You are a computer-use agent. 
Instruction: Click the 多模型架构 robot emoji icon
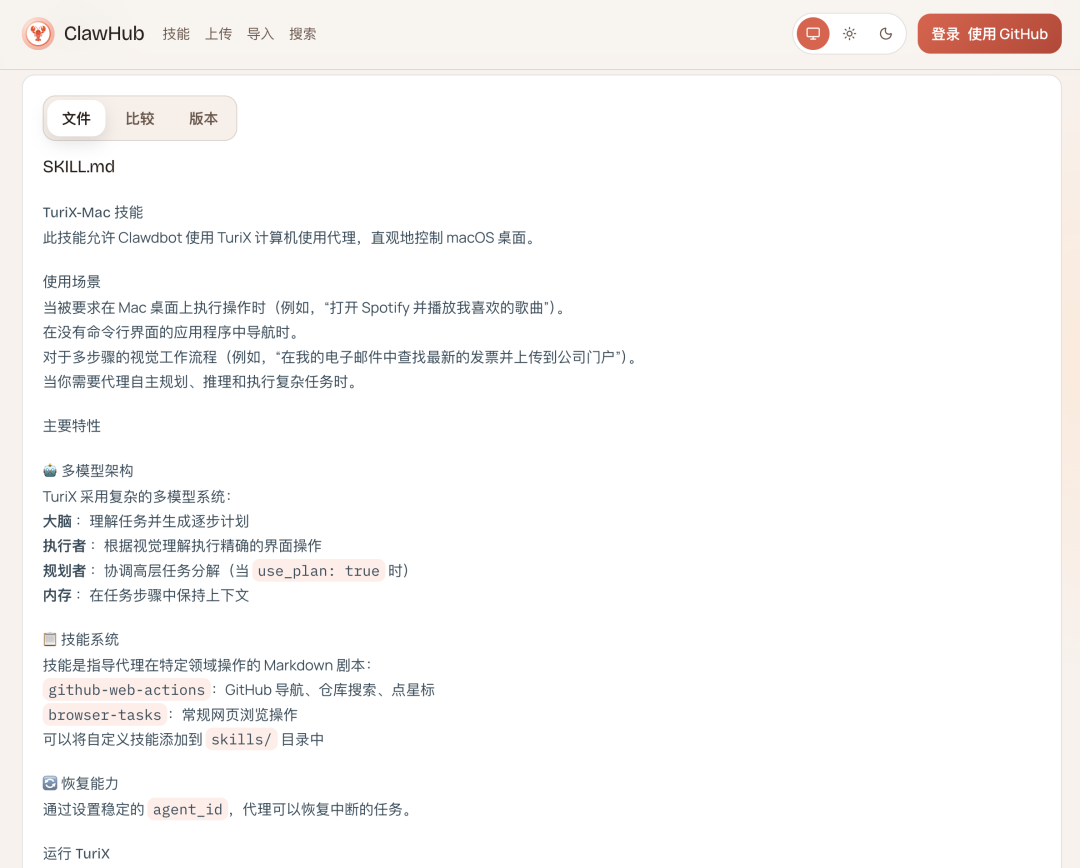pos(51,470)
